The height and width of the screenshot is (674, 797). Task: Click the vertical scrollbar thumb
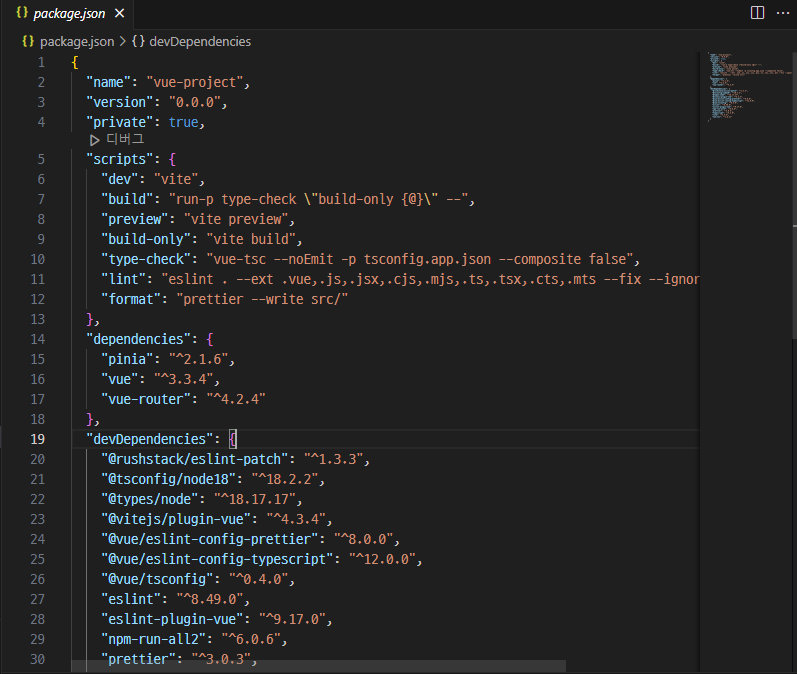tap(794, 196)
